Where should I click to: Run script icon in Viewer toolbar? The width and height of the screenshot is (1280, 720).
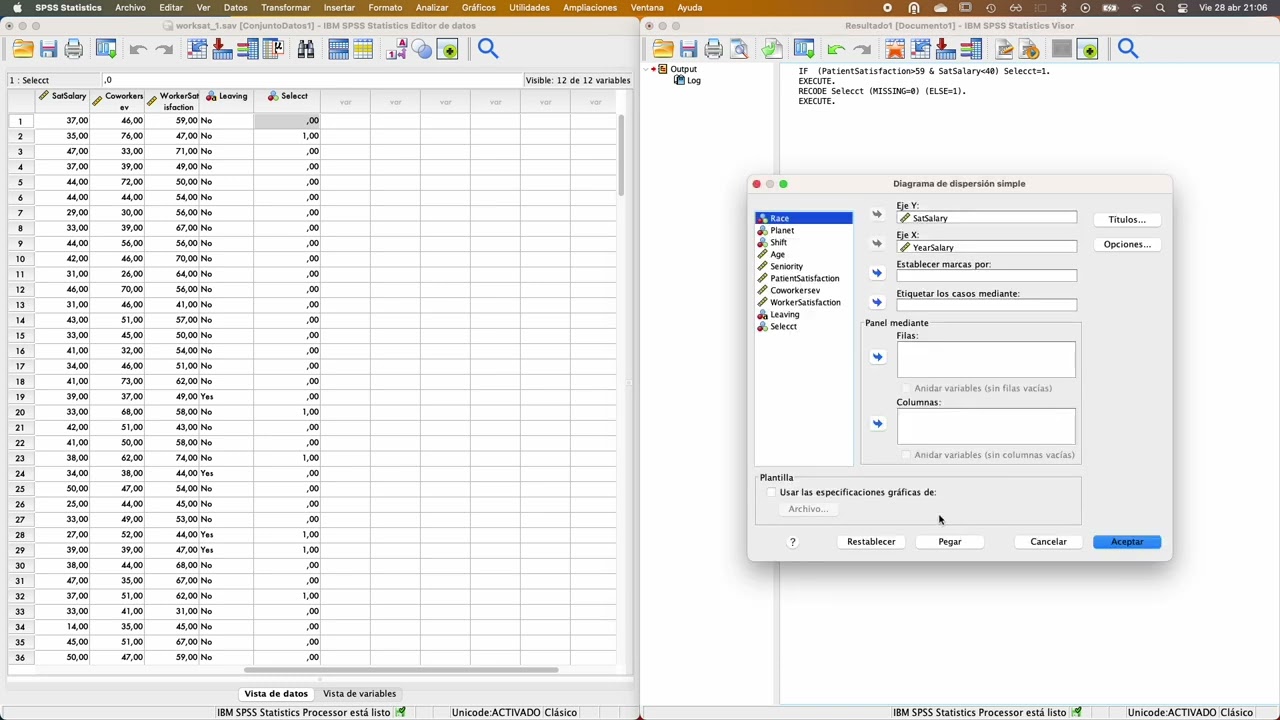point(1029,49)
